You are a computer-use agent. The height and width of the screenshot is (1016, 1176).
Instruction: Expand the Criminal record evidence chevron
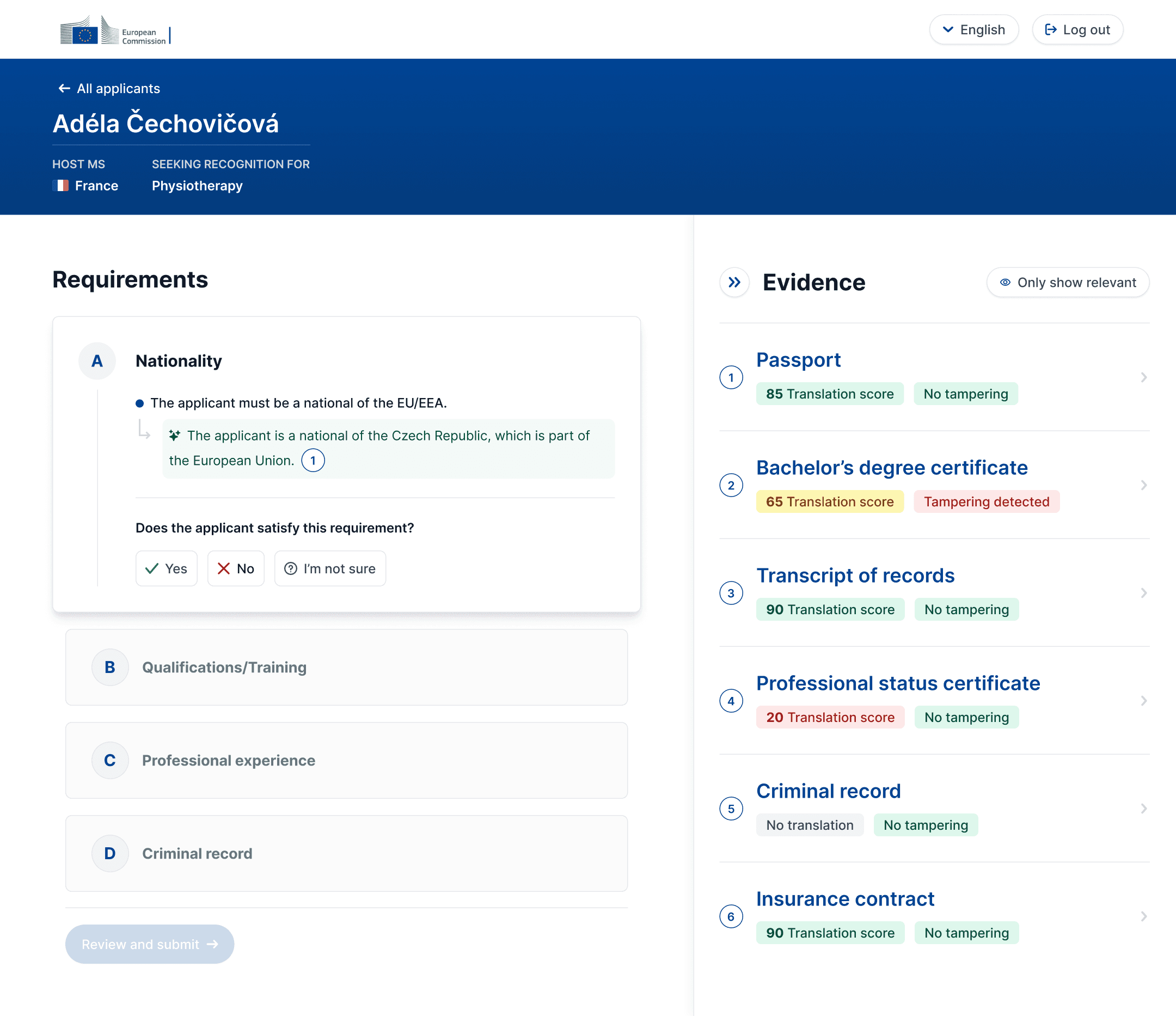click(1144, 809)
